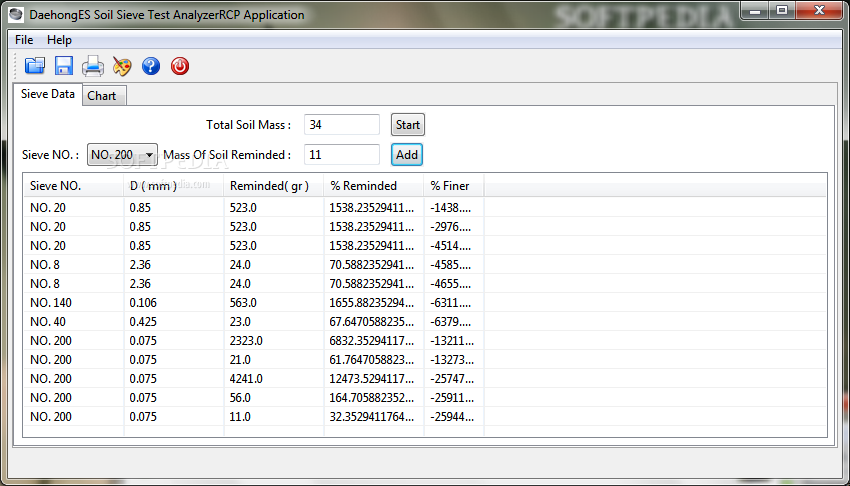
Task: Click the 23.0 reminded value cell
Action: point(274,322)
